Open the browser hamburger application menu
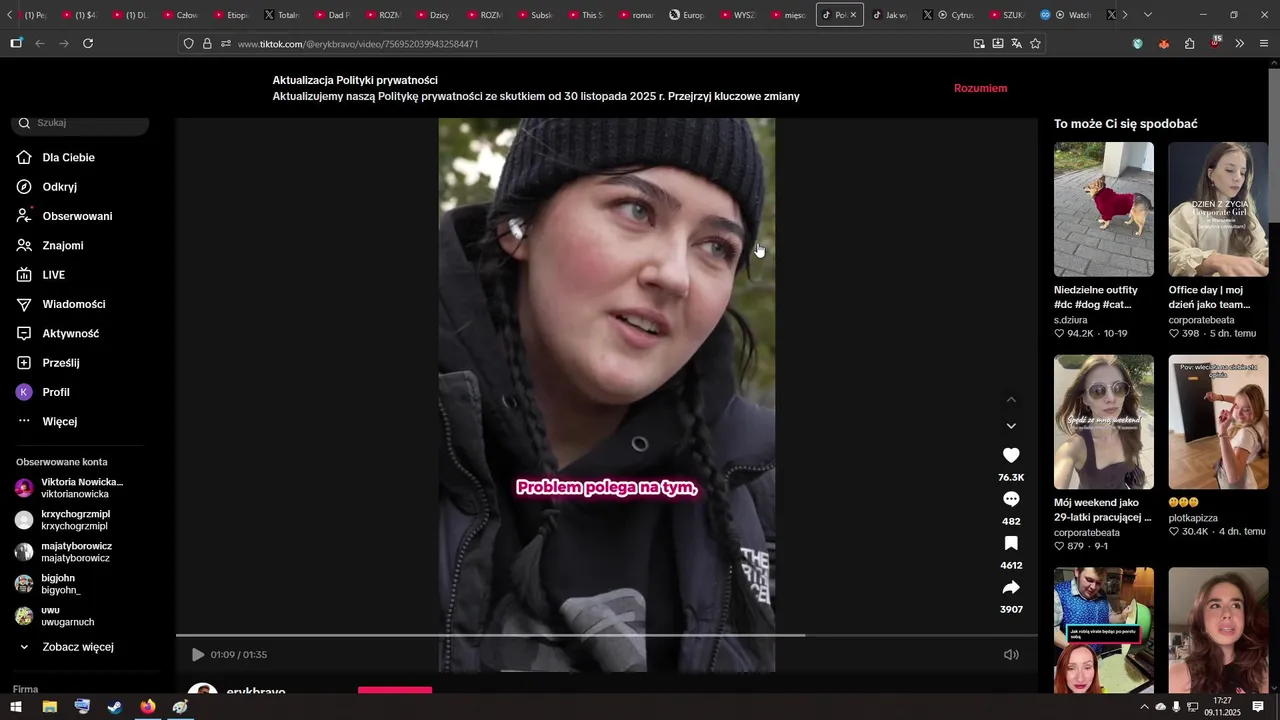This screenshot has height=720, width=1280. [x=1265, y=44]
